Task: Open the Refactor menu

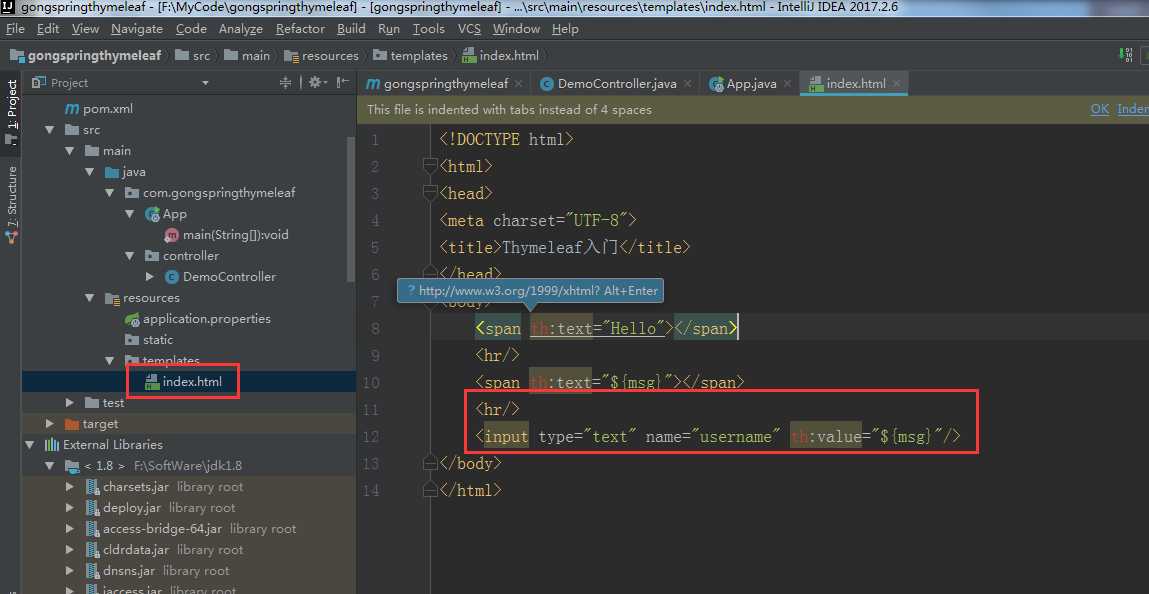Action: coord(300,29)
